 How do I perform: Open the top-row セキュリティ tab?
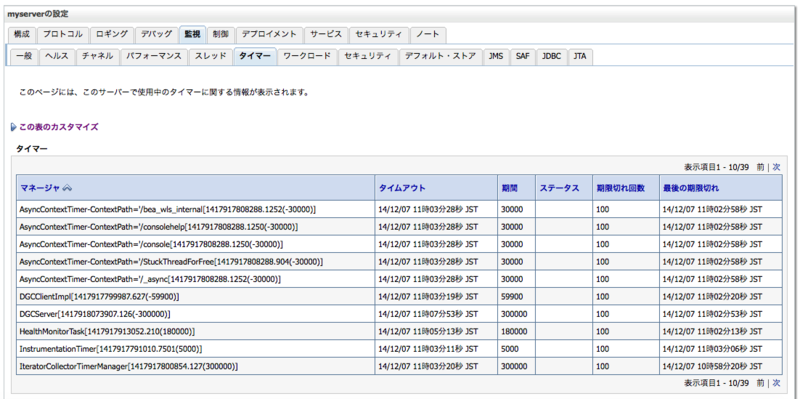pyautogui.click(x=379, y=34)
